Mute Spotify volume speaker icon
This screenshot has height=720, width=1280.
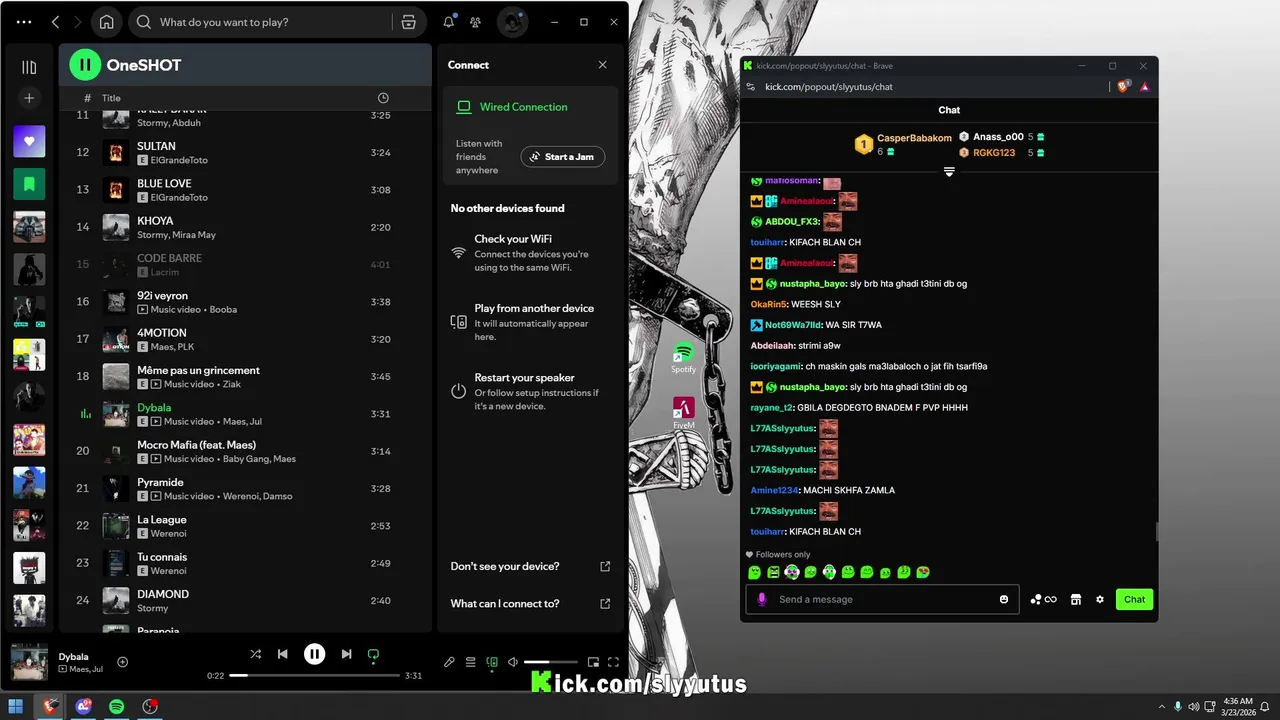point(513,662)
